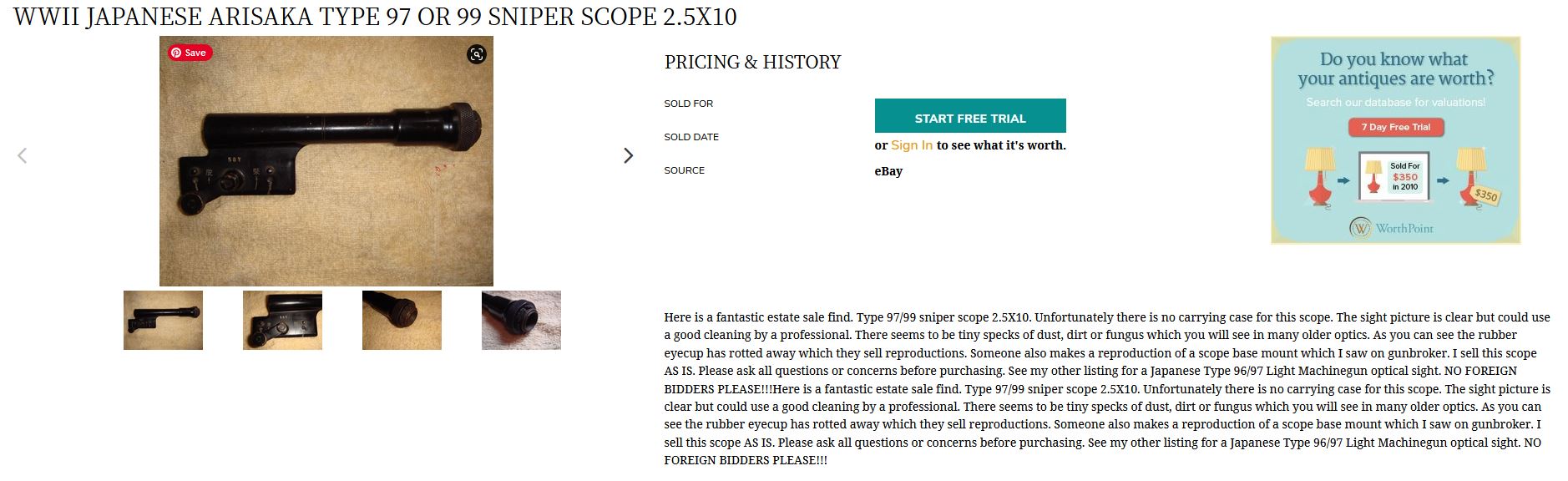This screenshot has height=481, width=1568.
Task: Click the Pinterest Save button on photo
Action: point(190,53)
